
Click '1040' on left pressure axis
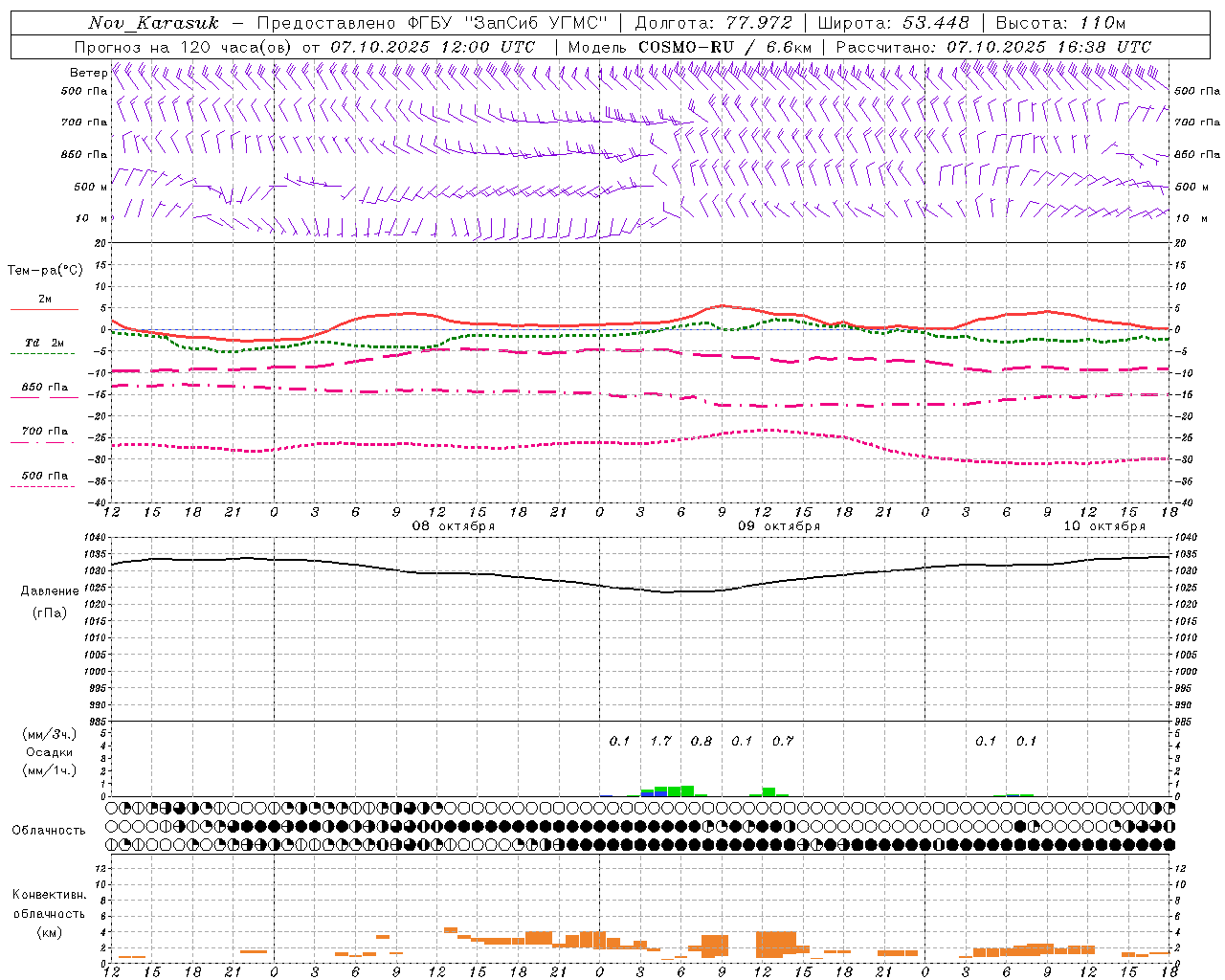[x=97, y=538]
